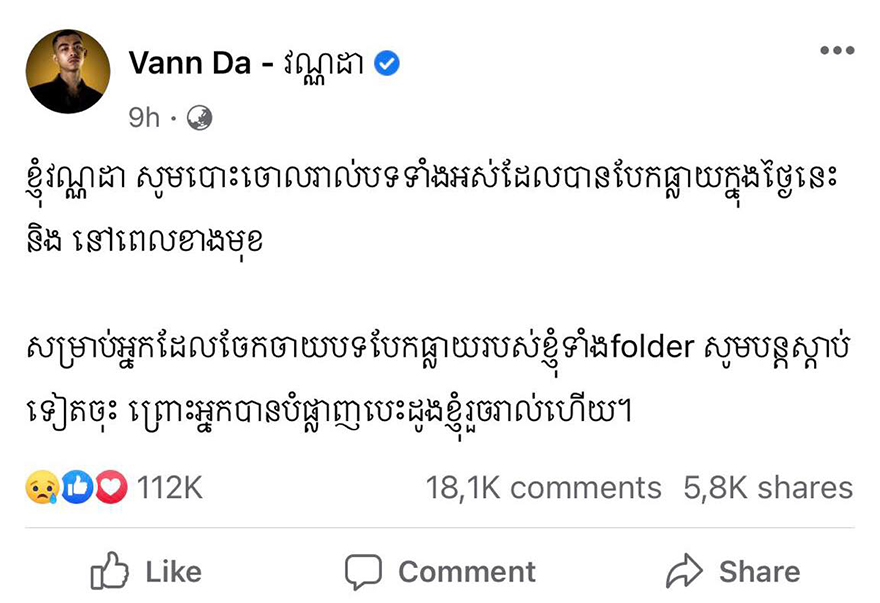880x603 pixels.
Task: Click the red heart reaction icon
Action: pos(110,488)
